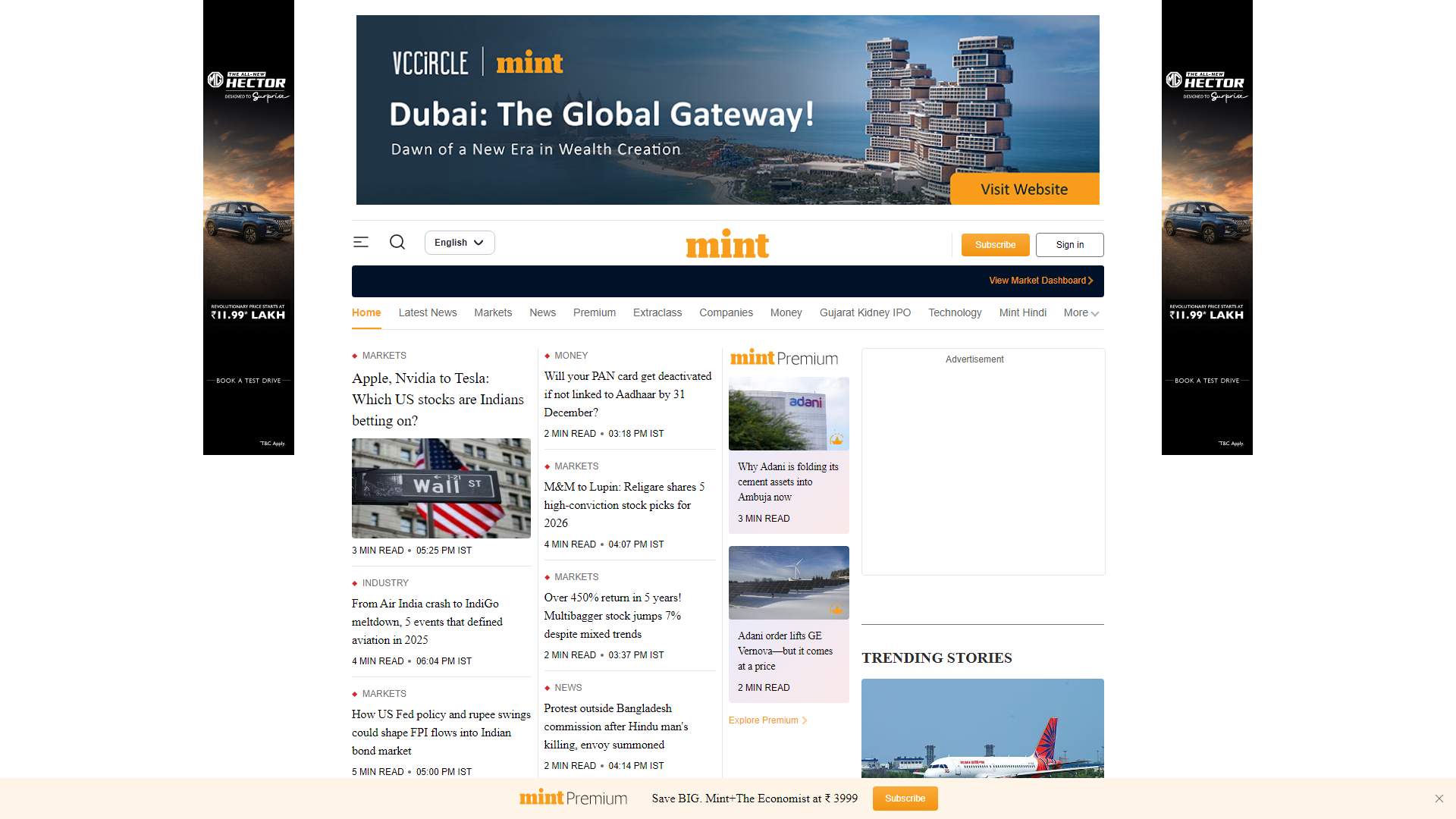Click View Market Dashboard
This screenshot has width=1456, height=819.
[1037, 281]
